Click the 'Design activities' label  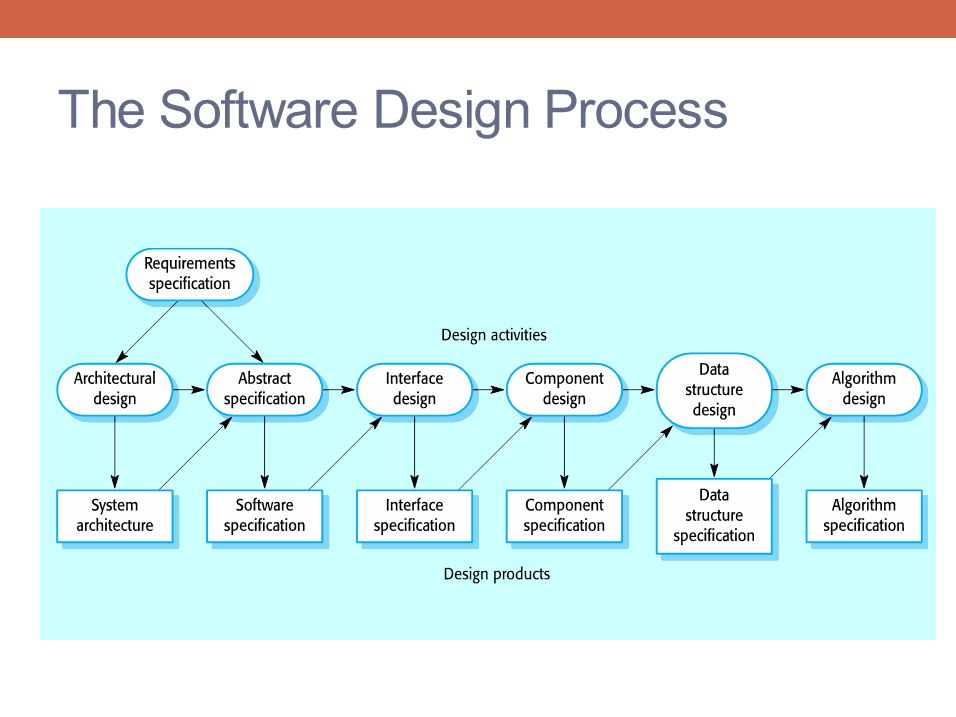(494, 335)
